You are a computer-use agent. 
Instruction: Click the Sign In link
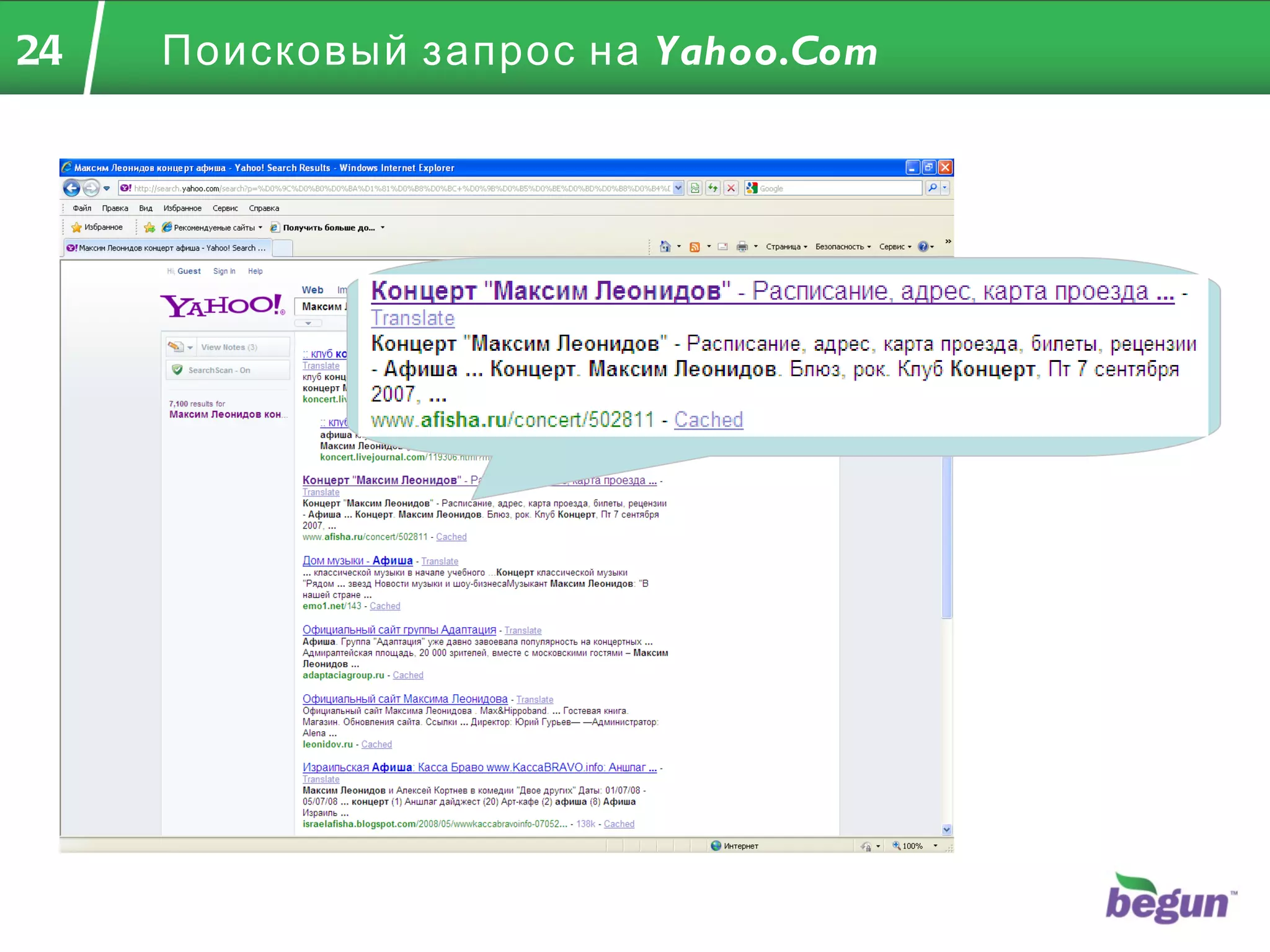point(224,271)
